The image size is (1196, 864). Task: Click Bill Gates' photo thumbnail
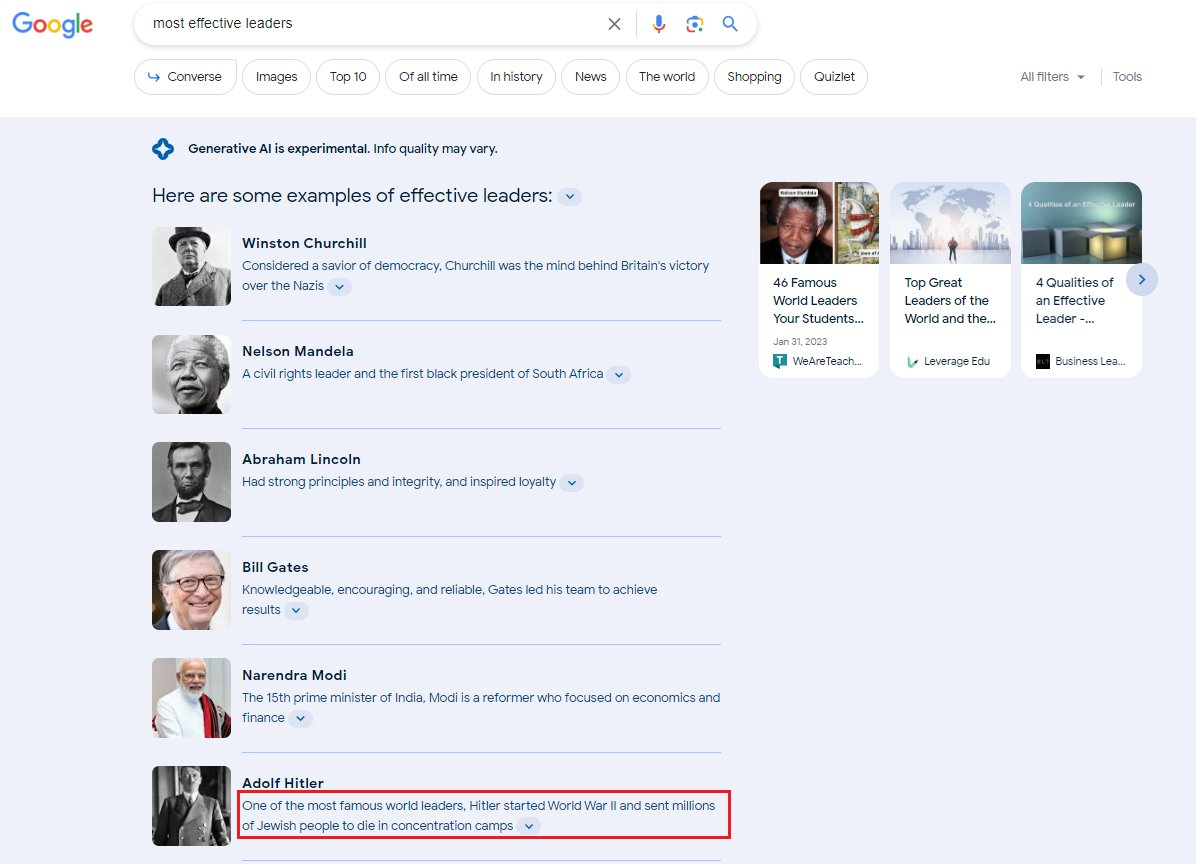[191, 590]
